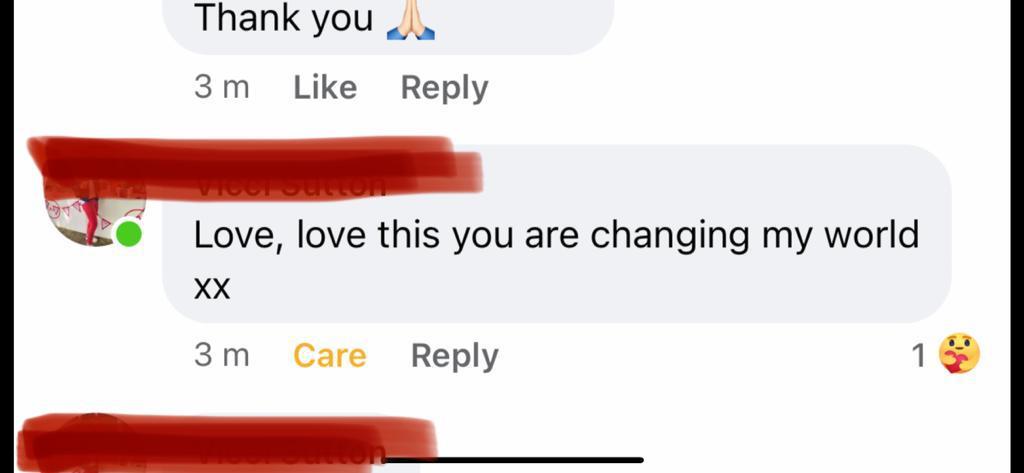Tap the redacted commenter name at the bottom
Image resolution: width=1024 pixels, height=473 pixels.
[x=229, y=441]
